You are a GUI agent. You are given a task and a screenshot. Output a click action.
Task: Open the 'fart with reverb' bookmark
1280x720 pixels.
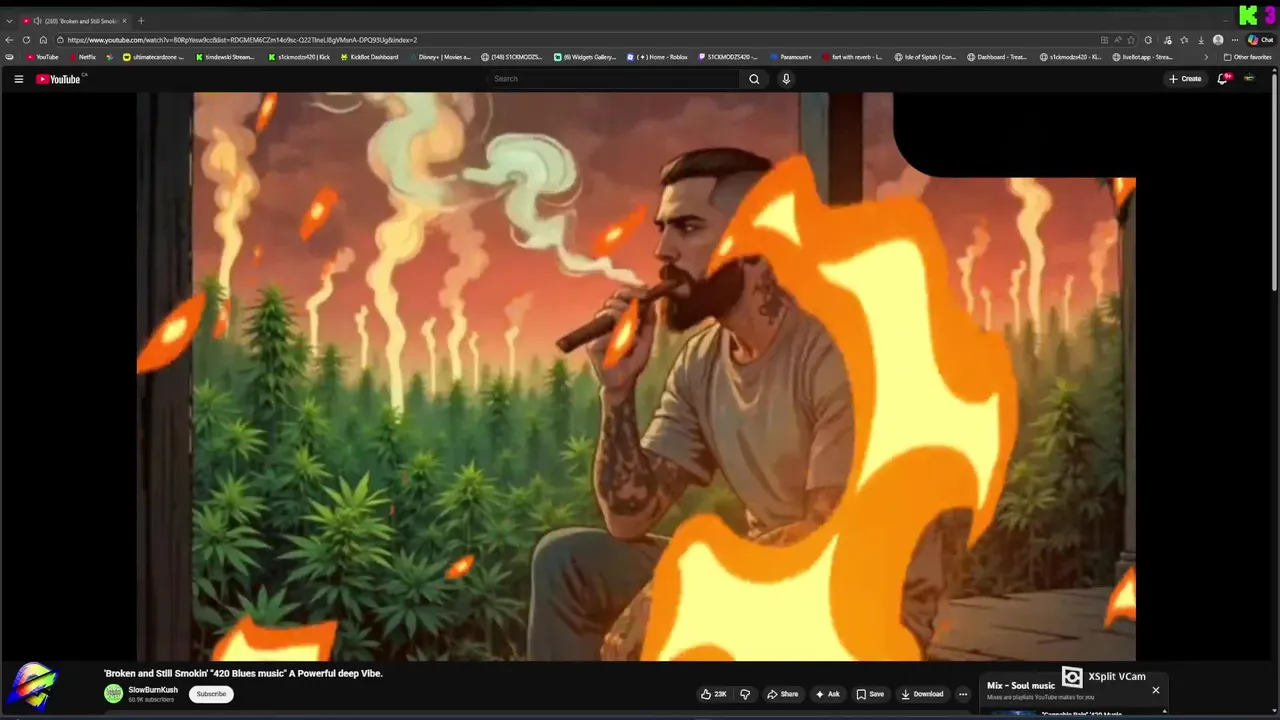[x=851, y=57]
